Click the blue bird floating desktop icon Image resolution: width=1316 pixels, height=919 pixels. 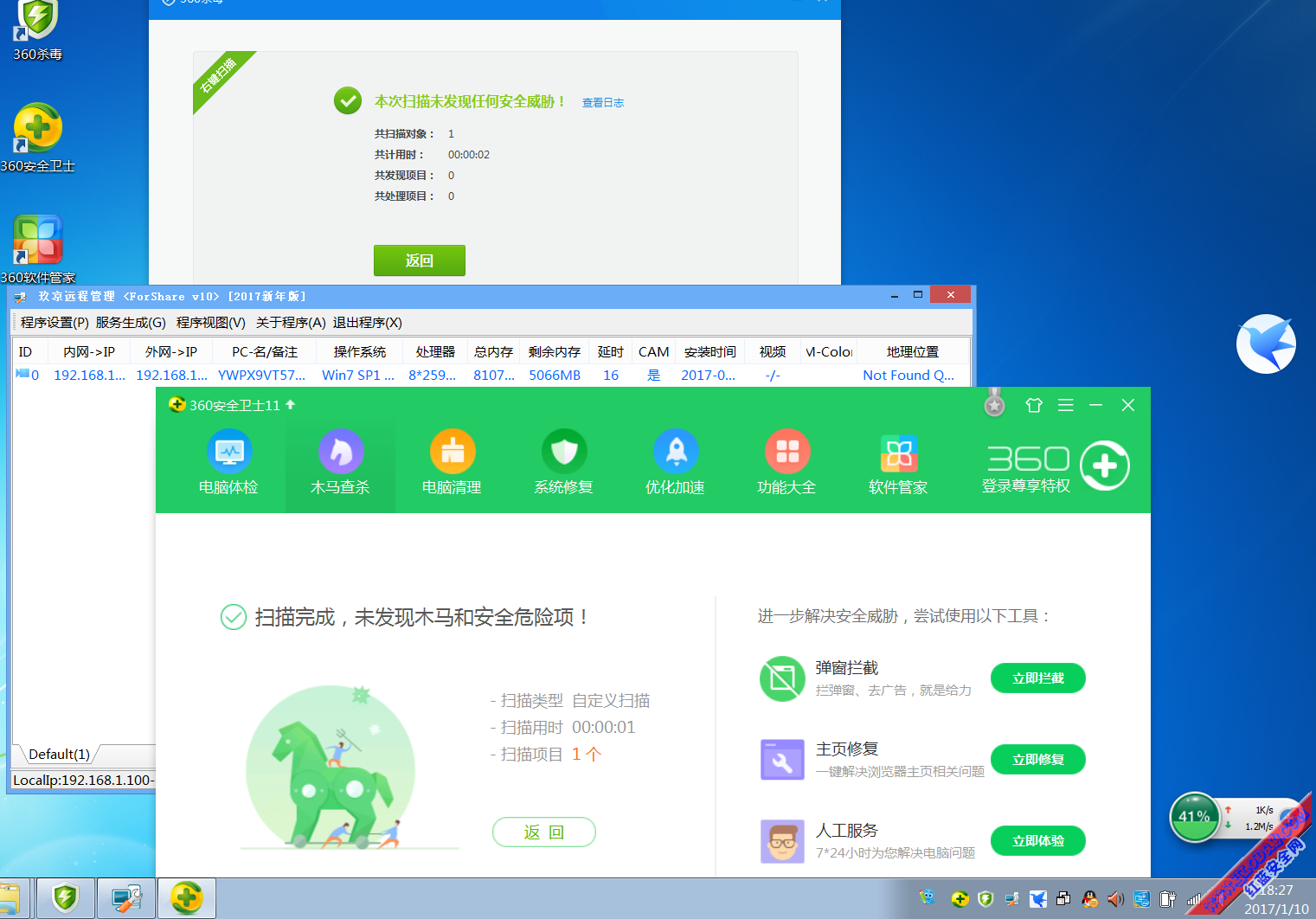coord(1266,344)
